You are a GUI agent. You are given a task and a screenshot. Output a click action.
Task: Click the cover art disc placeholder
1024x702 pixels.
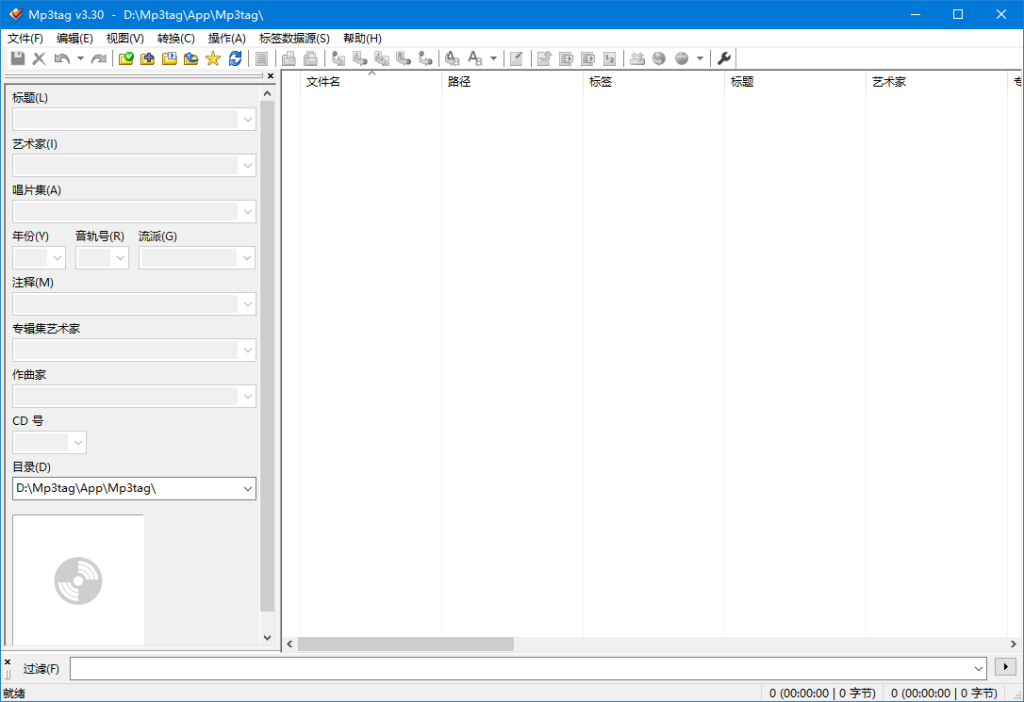tap(78, 581)
